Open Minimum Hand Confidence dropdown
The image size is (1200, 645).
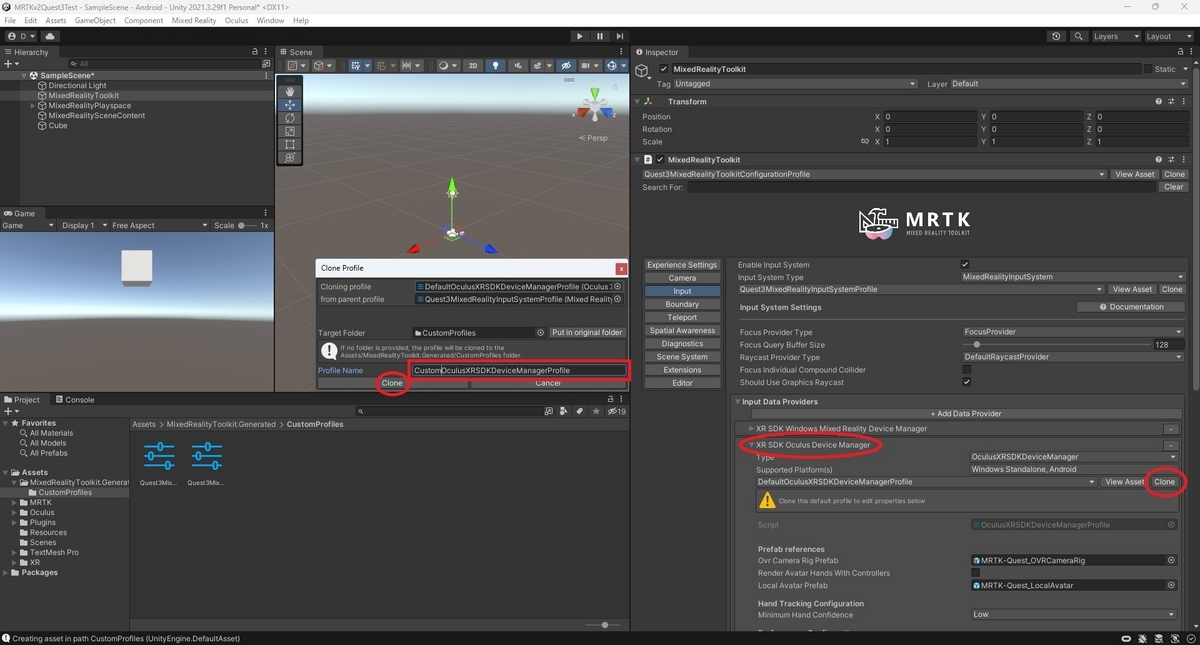click(1073, 614)
